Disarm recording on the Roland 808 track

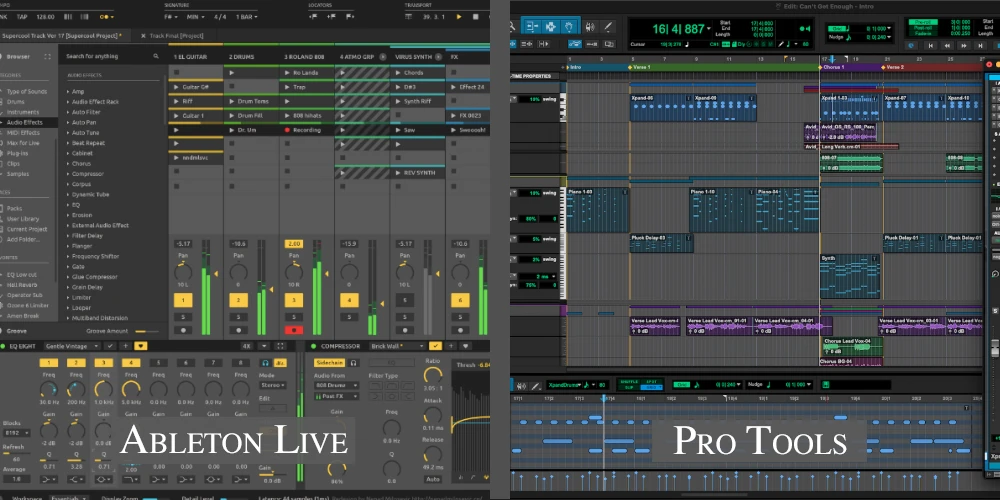coord(295,329)
